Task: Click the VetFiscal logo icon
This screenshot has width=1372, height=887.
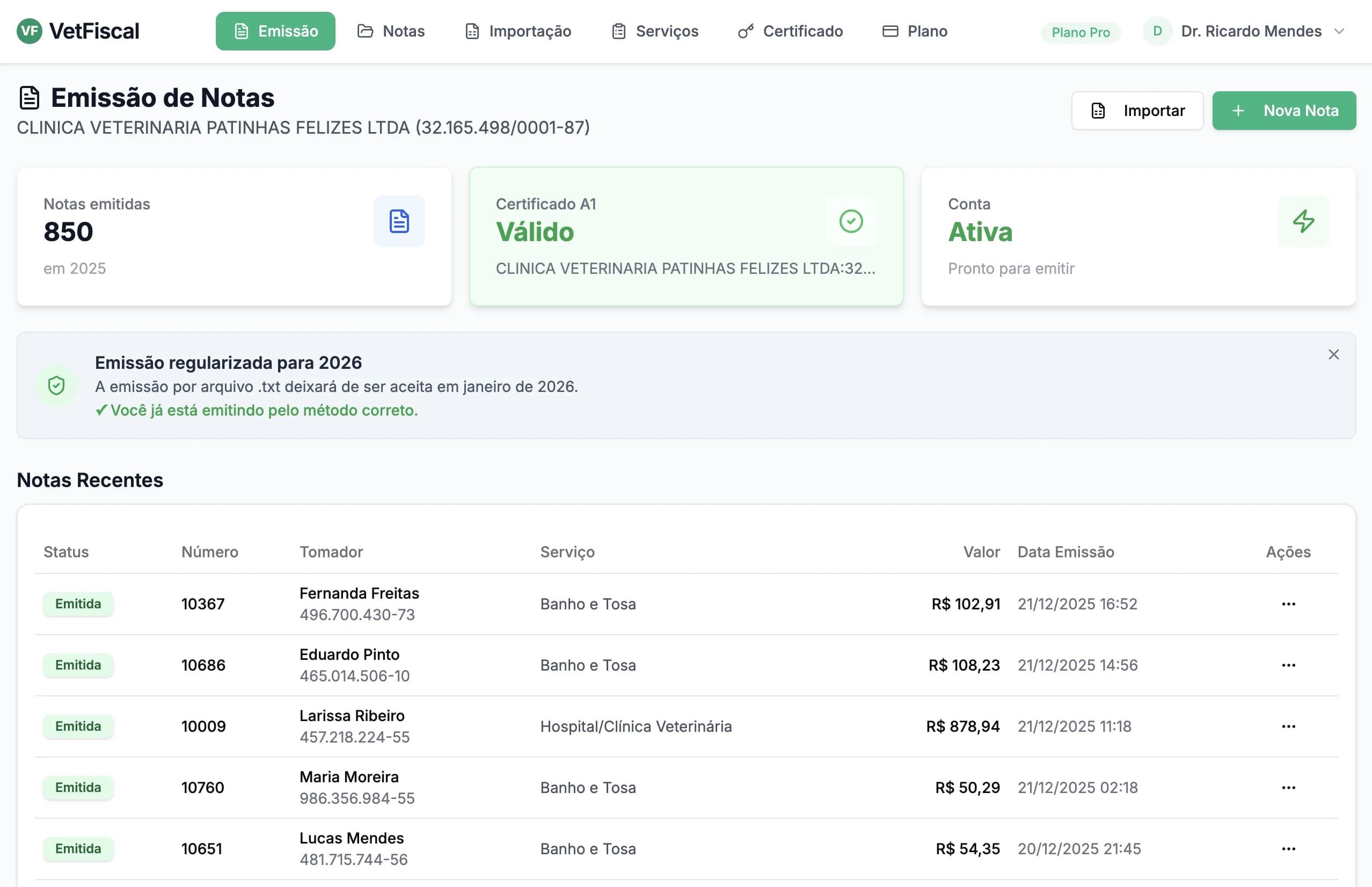Action: tap(30, 31)
